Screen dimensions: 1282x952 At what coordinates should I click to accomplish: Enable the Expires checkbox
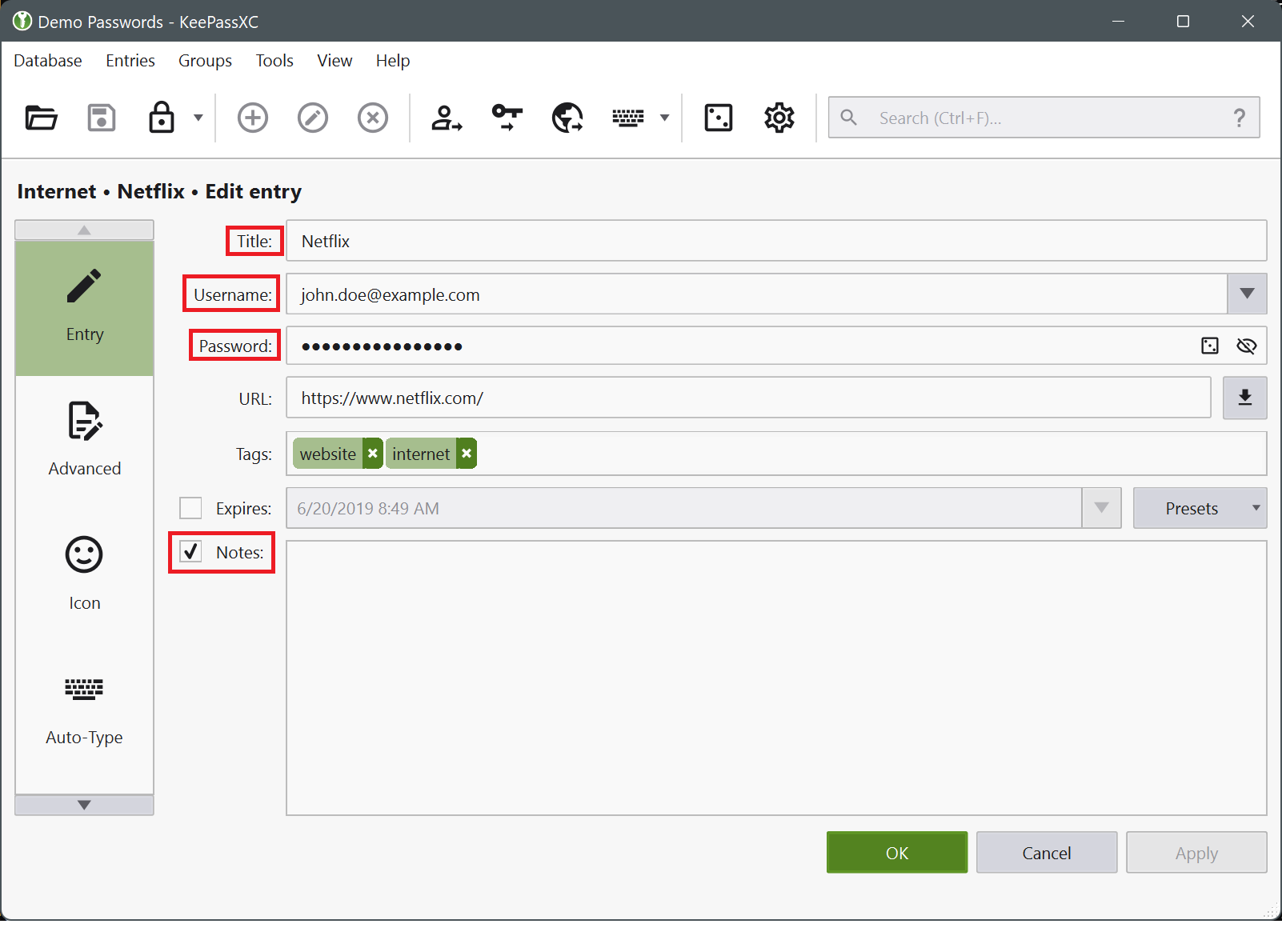point(190,508)
